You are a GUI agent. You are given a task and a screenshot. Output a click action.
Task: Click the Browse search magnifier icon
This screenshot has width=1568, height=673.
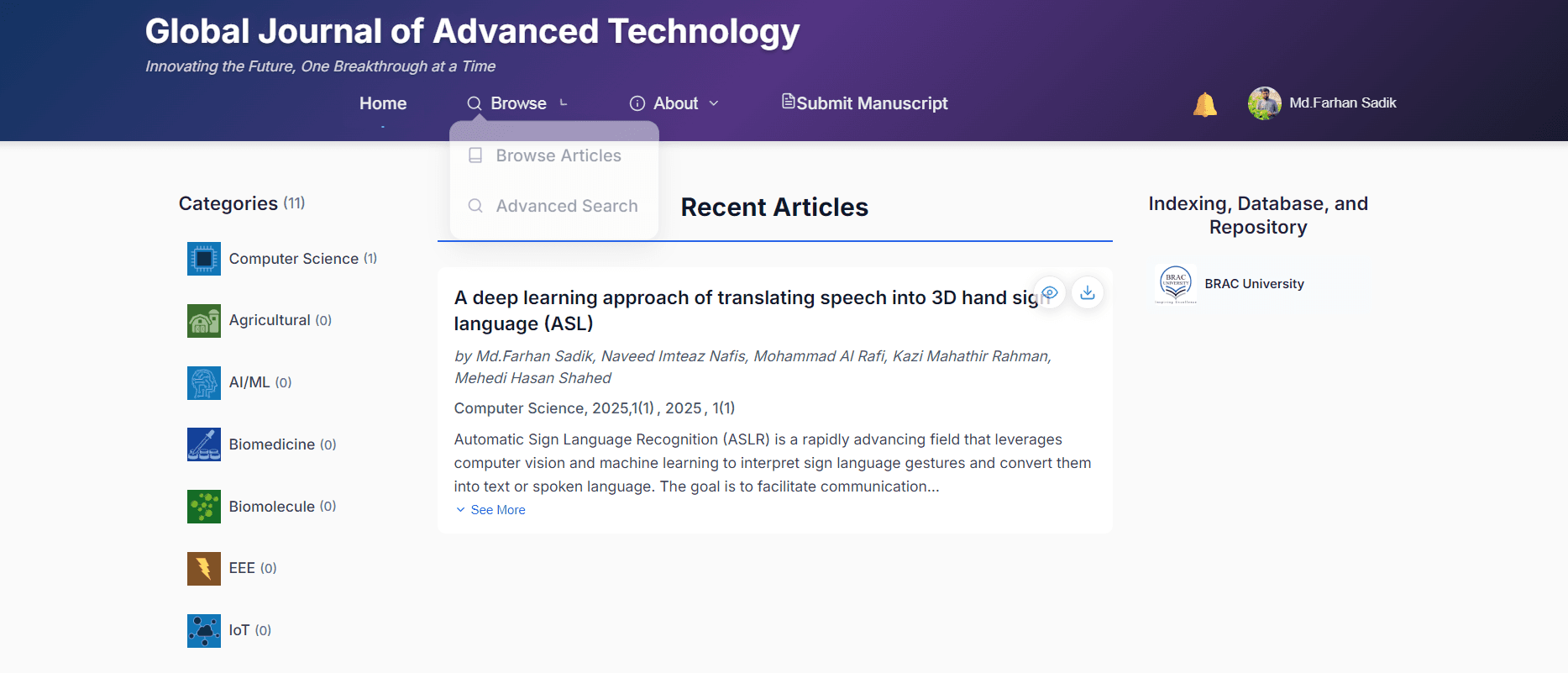click(475, 103)
